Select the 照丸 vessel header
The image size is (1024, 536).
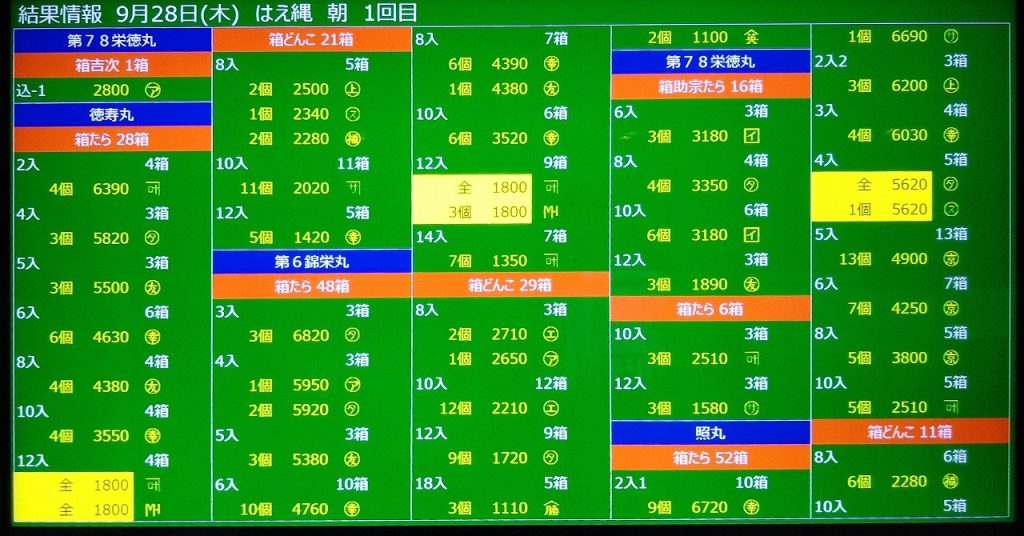[710, 433]
